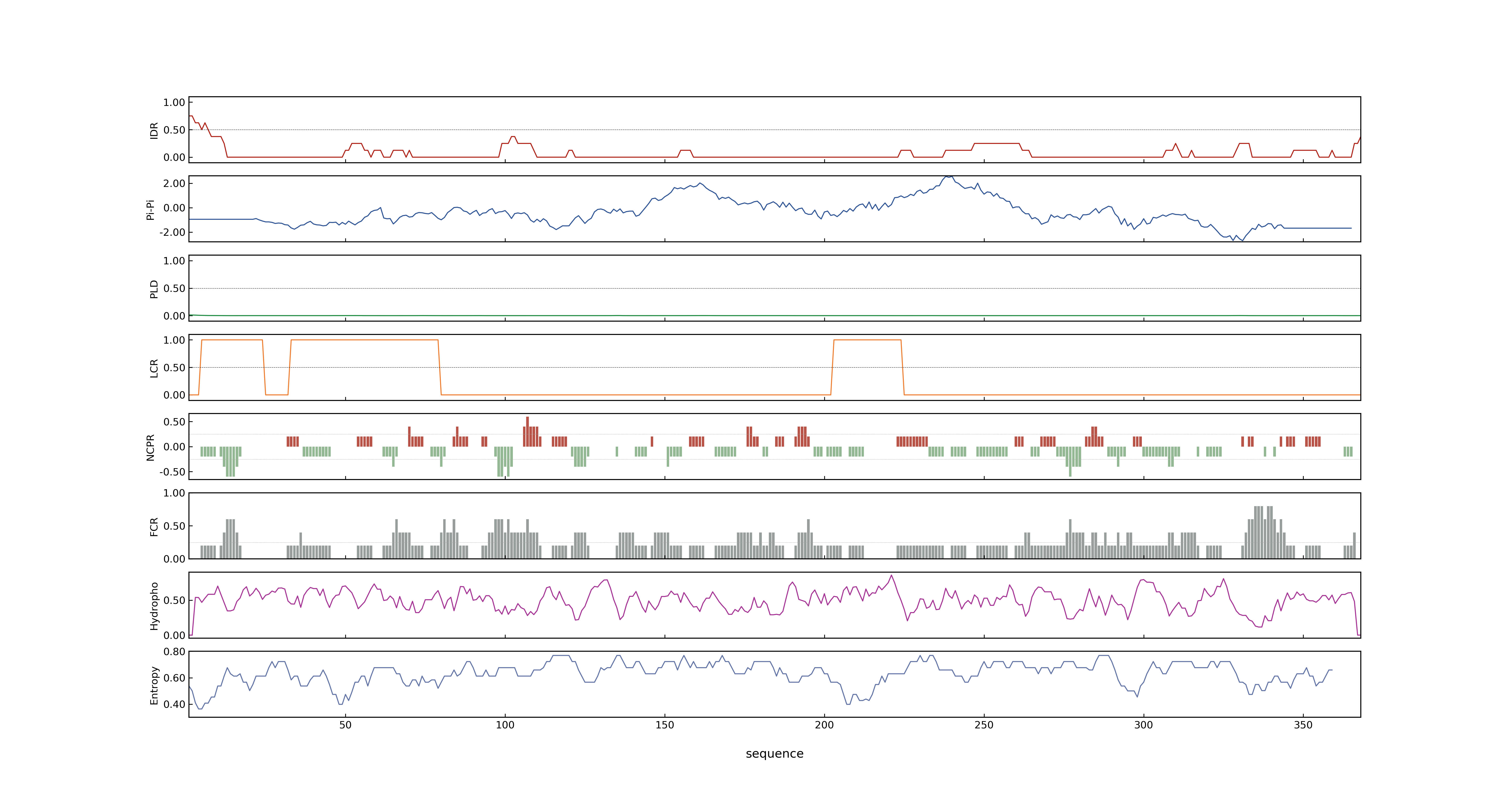Click the x-axis tick label 200

(824, 725)
